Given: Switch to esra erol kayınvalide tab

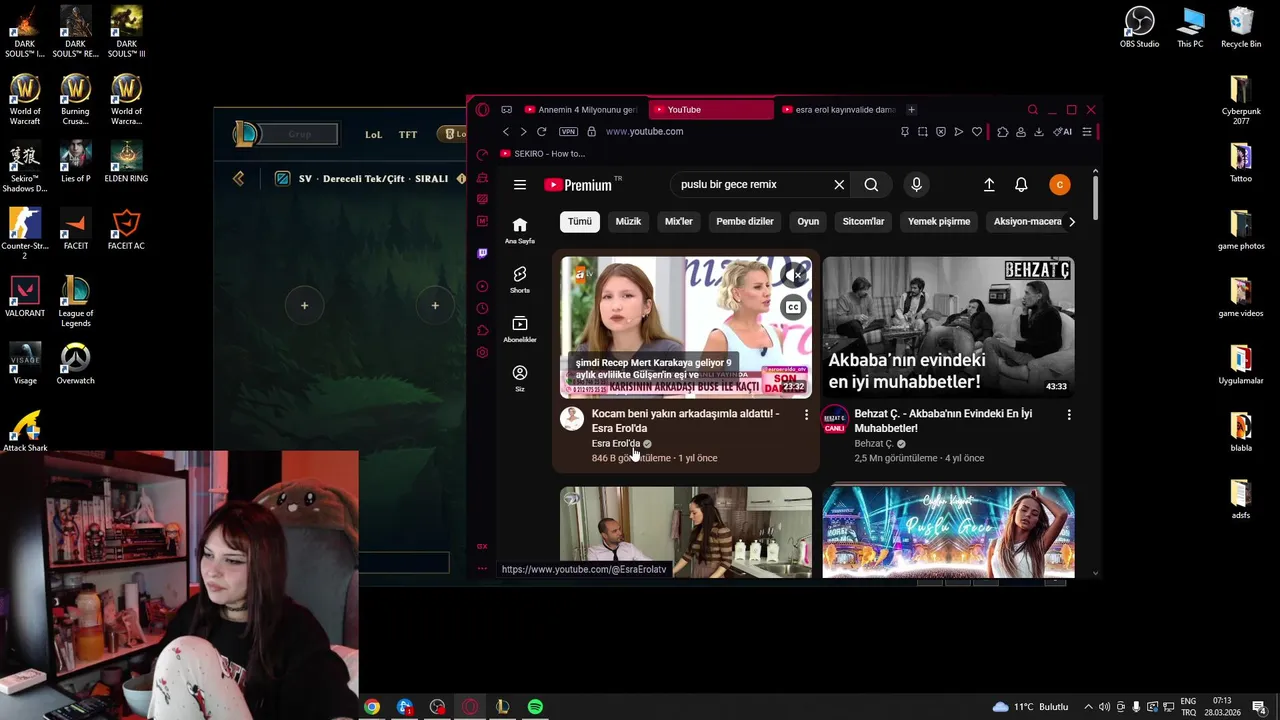Looking at the screenshot, I should point(839,110).
